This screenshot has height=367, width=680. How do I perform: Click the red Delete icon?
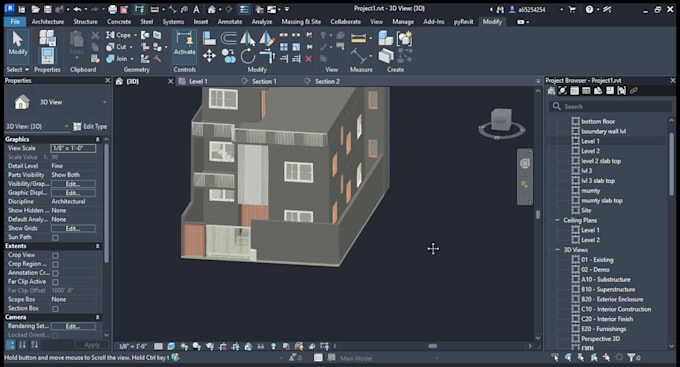308,59
